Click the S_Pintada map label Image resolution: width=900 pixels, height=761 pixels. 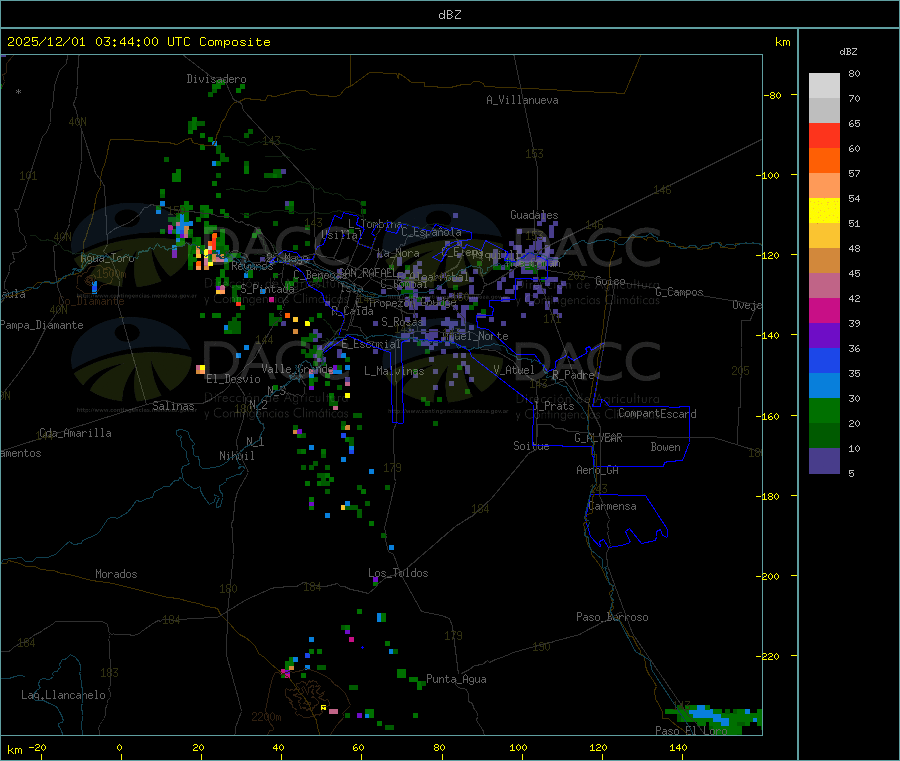[x=267, y=289]
